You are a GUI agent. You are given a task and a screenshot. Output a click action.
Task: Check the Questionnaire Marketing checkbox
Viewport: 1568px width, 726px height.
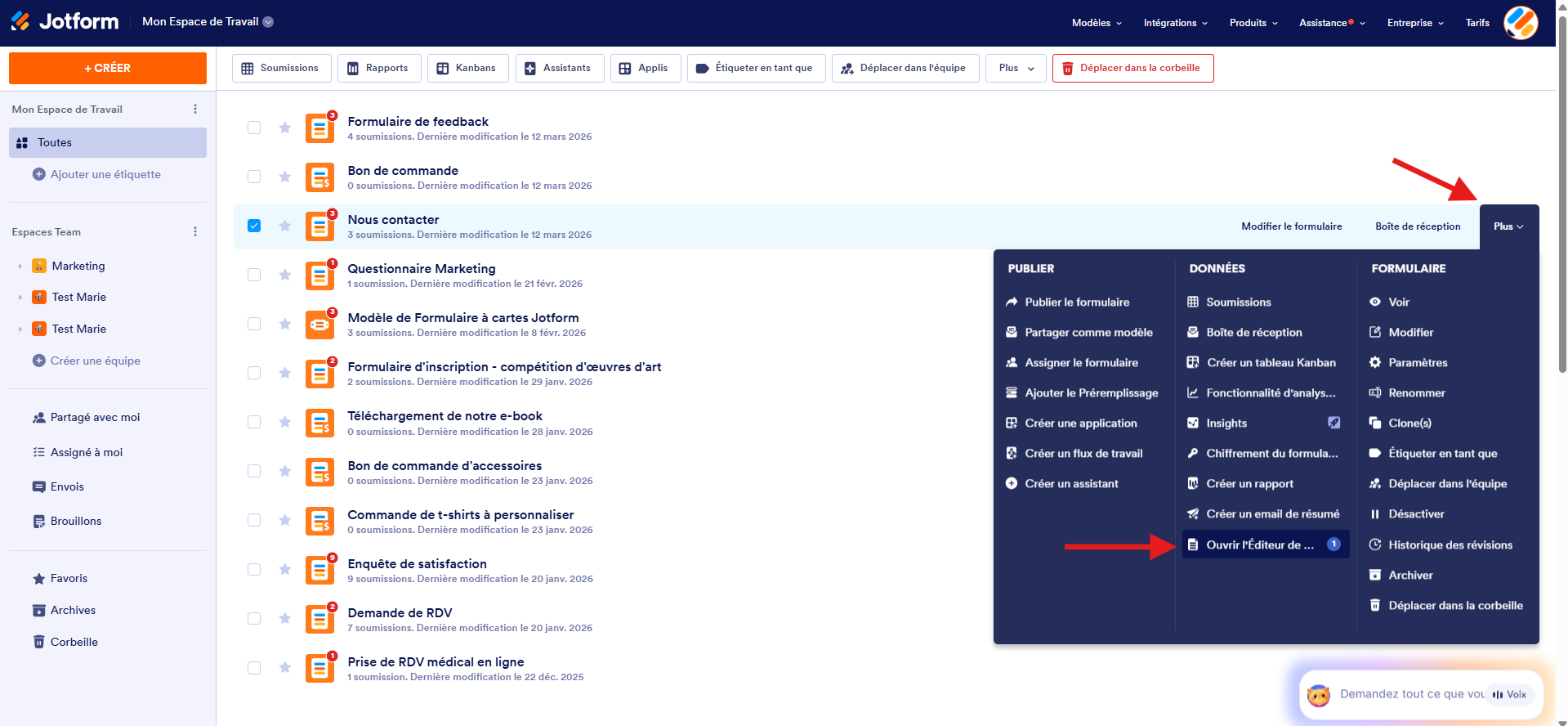254,275
